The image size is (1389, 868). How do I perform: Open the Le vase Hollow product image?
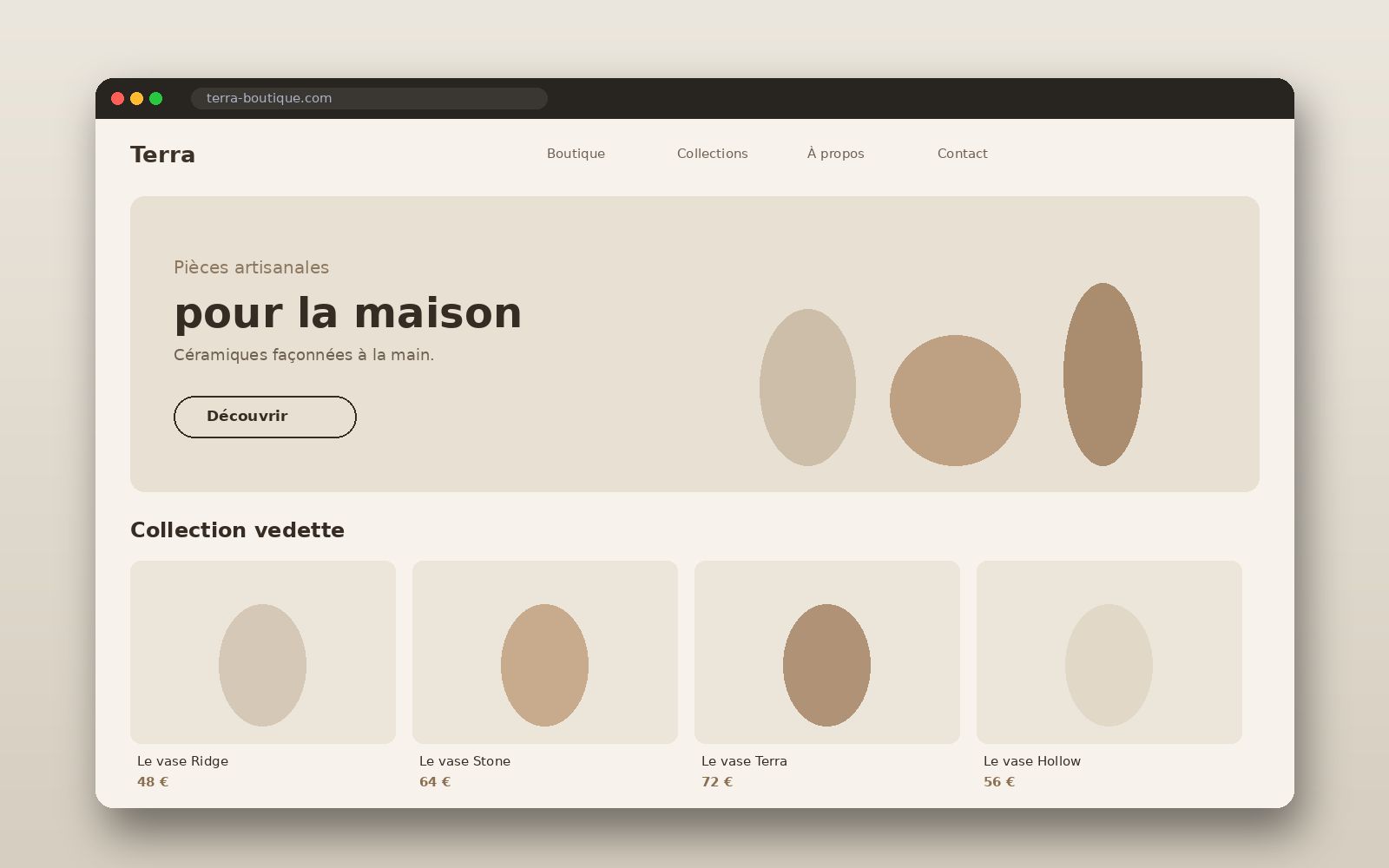[x=1109, y=652]
